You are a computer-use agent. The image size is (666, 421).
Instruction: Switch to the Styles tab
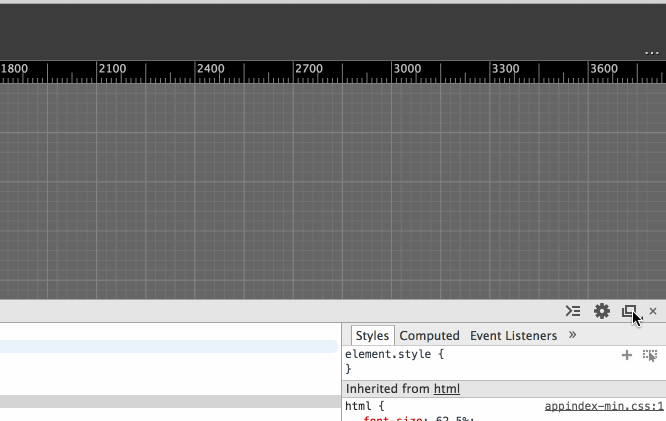pos(372,336)
